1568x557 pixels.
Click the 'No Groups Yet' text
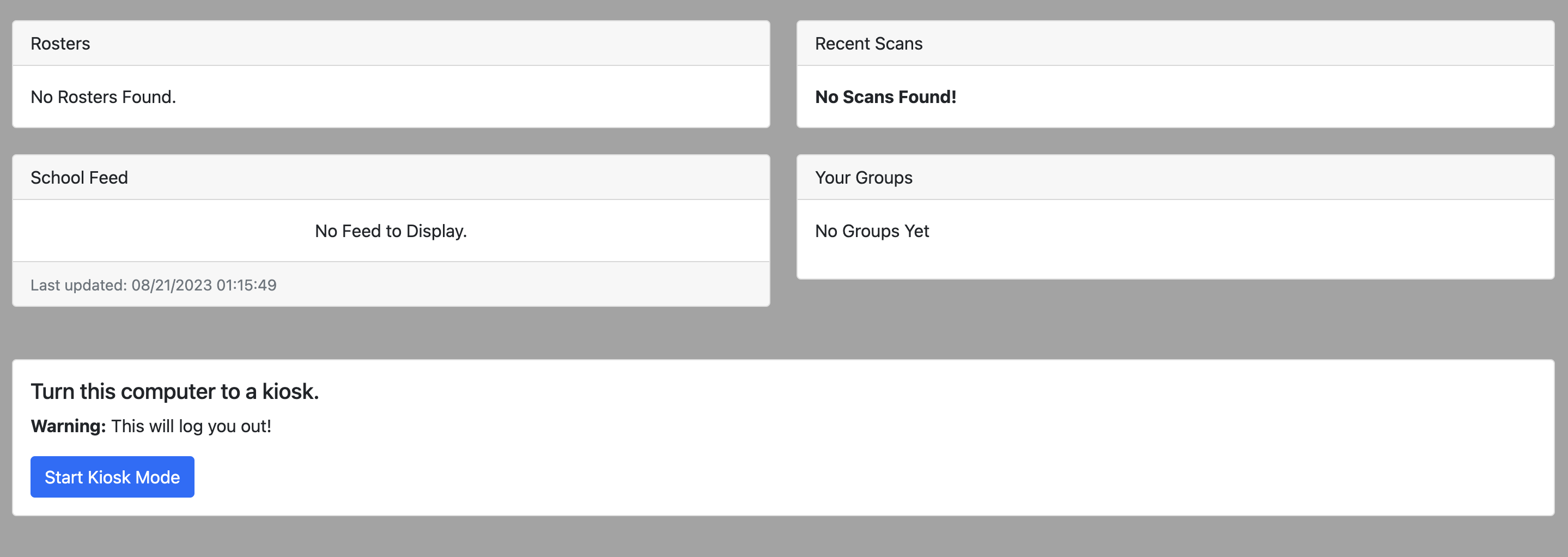(x=872, y=231)
